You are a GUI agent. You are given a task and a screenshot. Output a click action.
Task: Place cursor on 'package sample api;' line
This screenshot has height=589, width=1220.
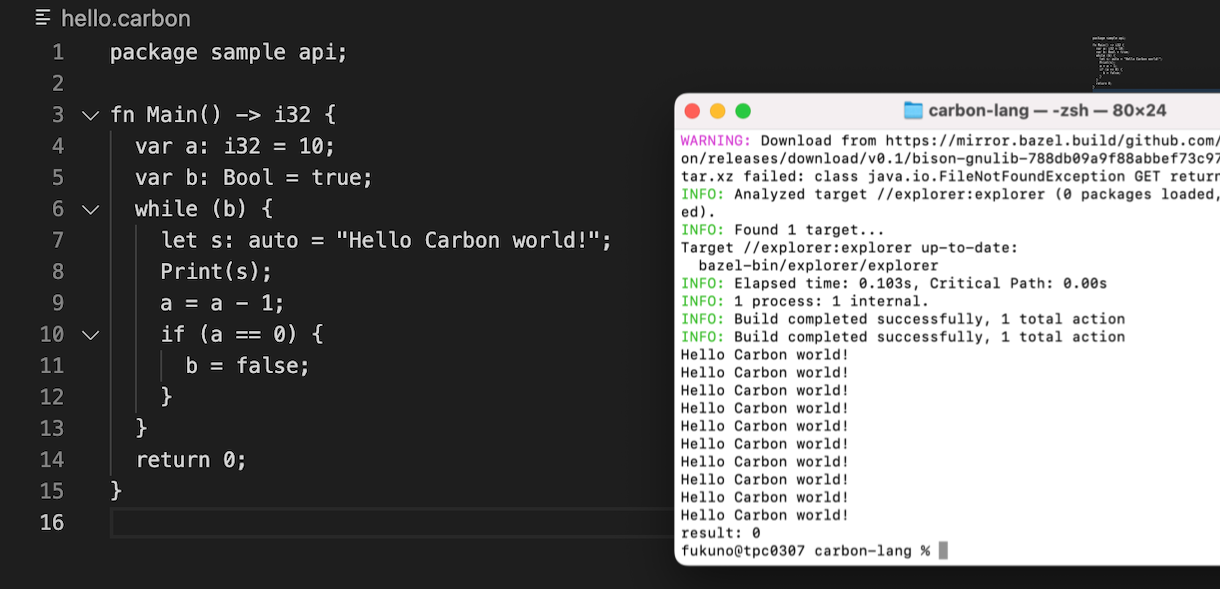click(x=229, y=52)
